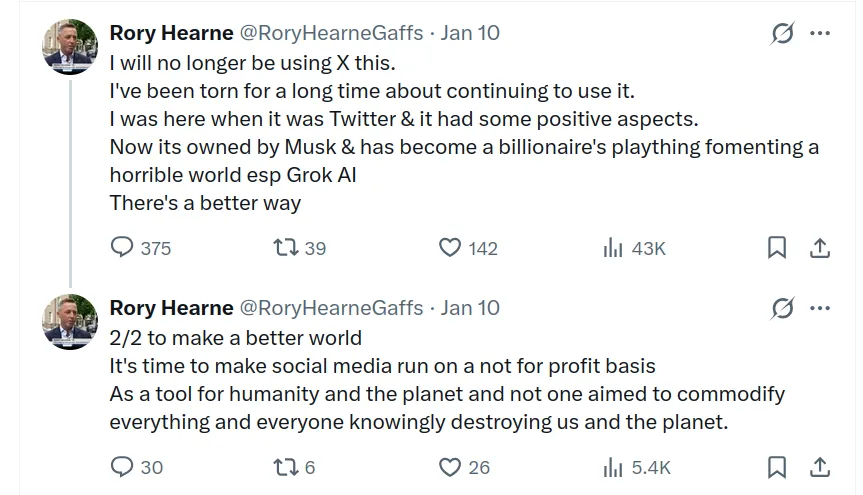
Task: Open the more options menu on first post
Action: pyautogui.click(x=820, y=33)
